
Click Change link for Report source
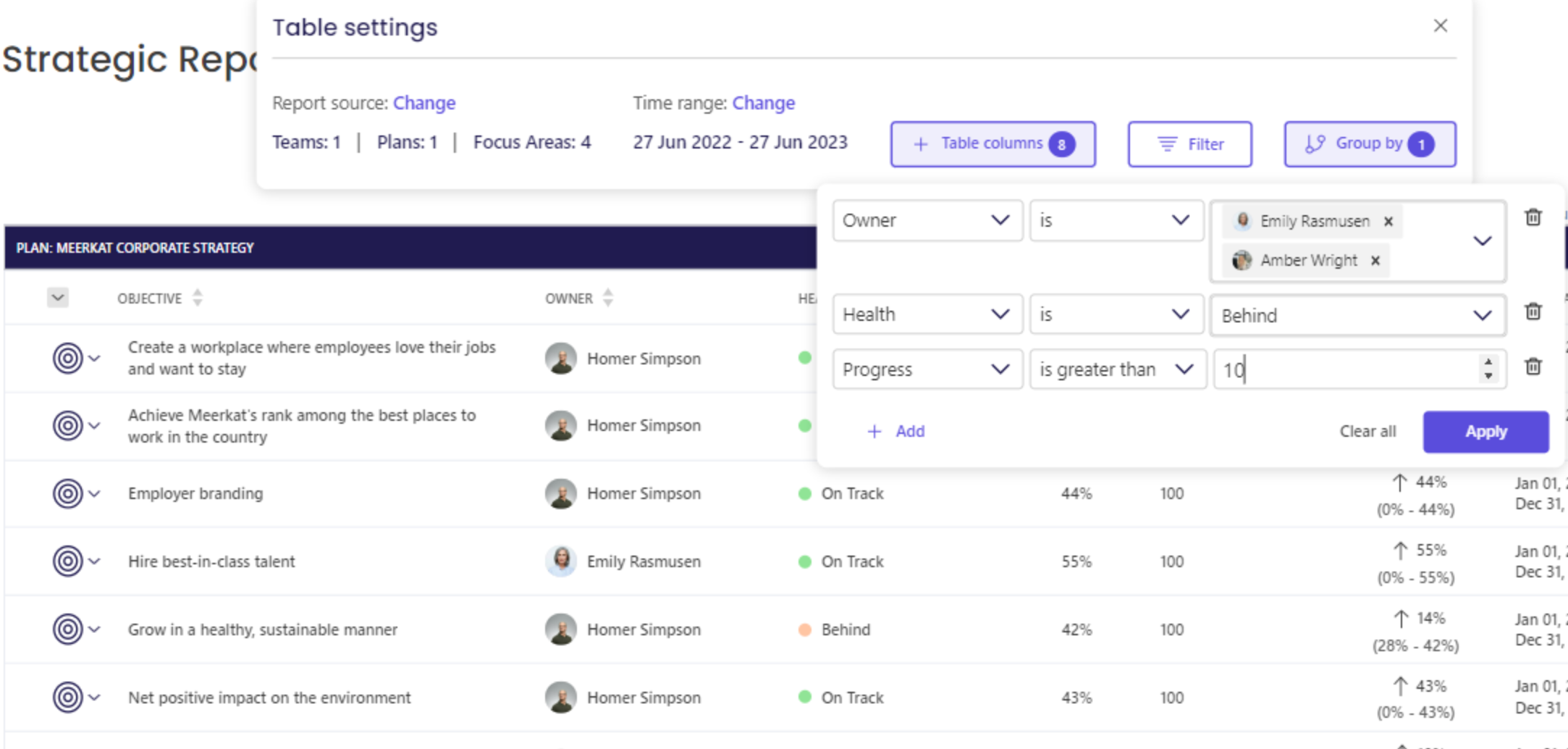(424, 103)
